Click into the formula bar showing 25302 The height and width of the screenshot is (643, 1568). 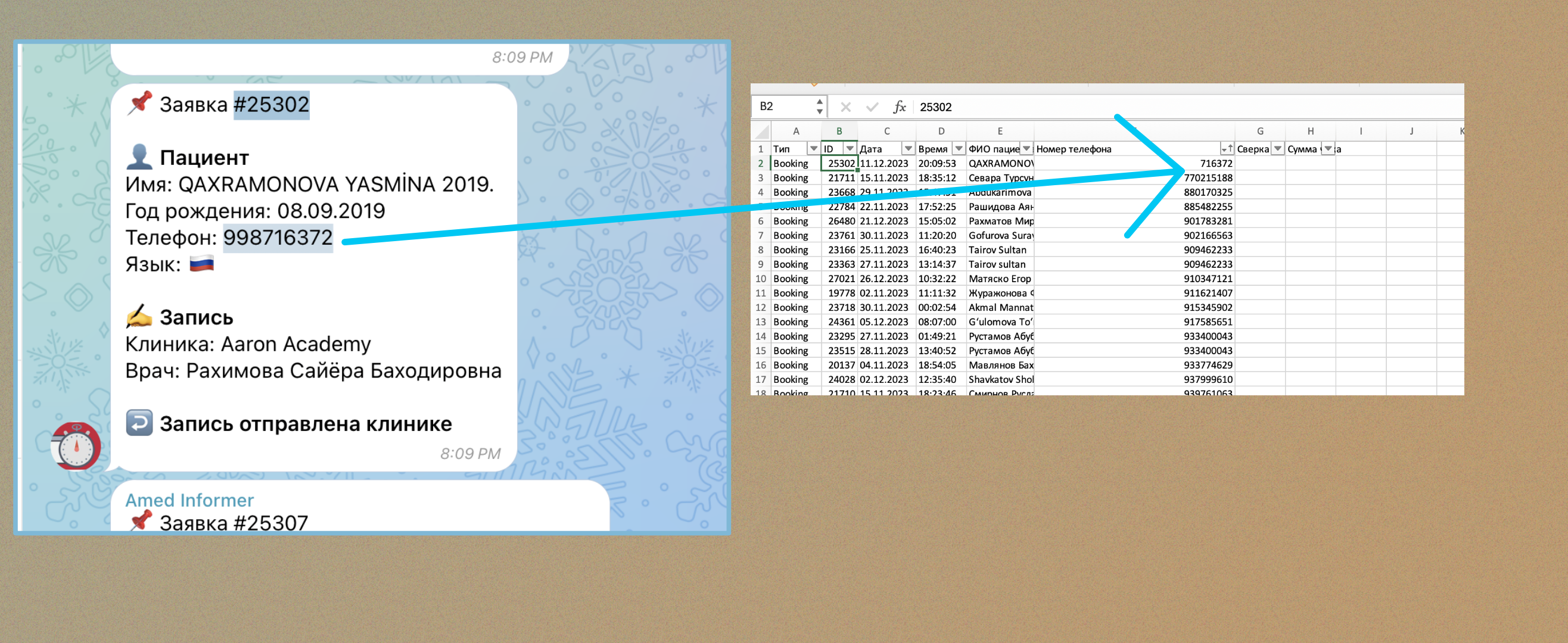(x=1156, y=108)
